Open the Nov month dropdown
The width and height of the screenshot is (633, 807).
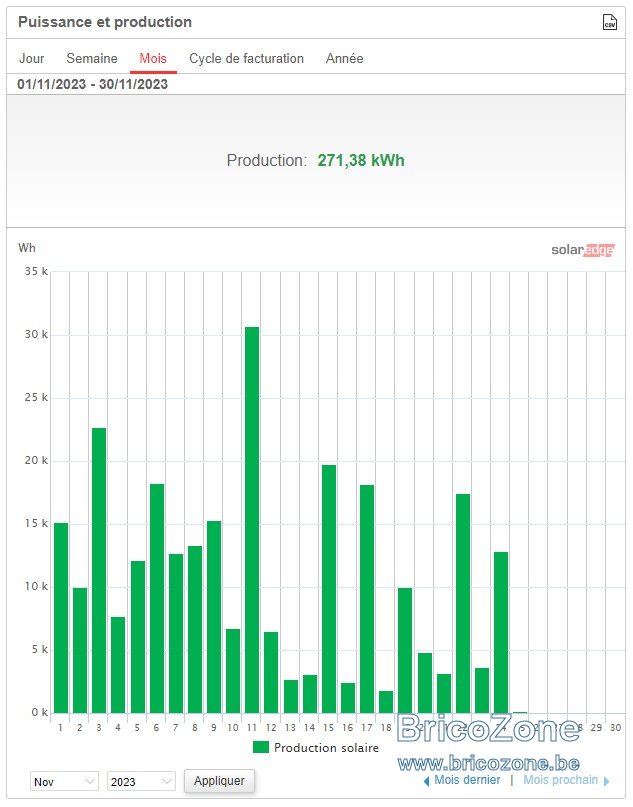[x=64, y=781]
